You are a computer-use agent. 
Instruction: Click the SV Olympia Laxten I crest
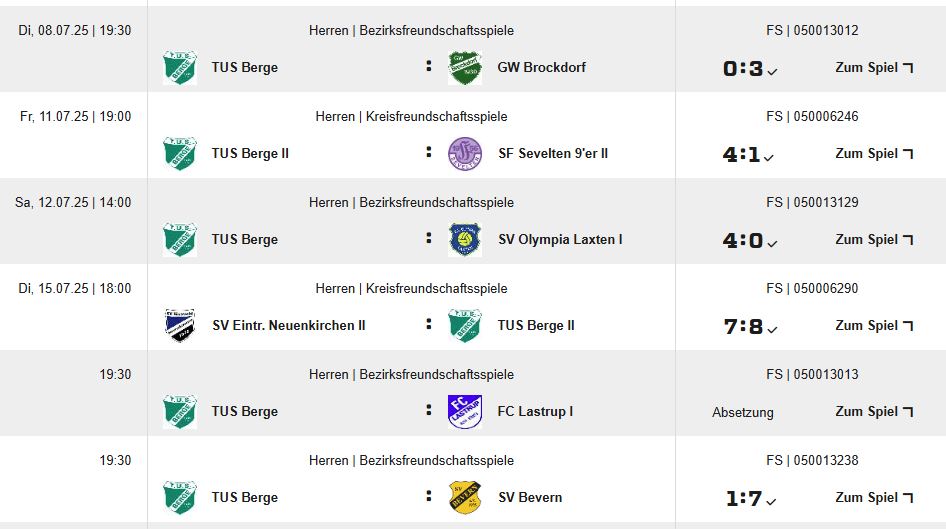[465, 239]
